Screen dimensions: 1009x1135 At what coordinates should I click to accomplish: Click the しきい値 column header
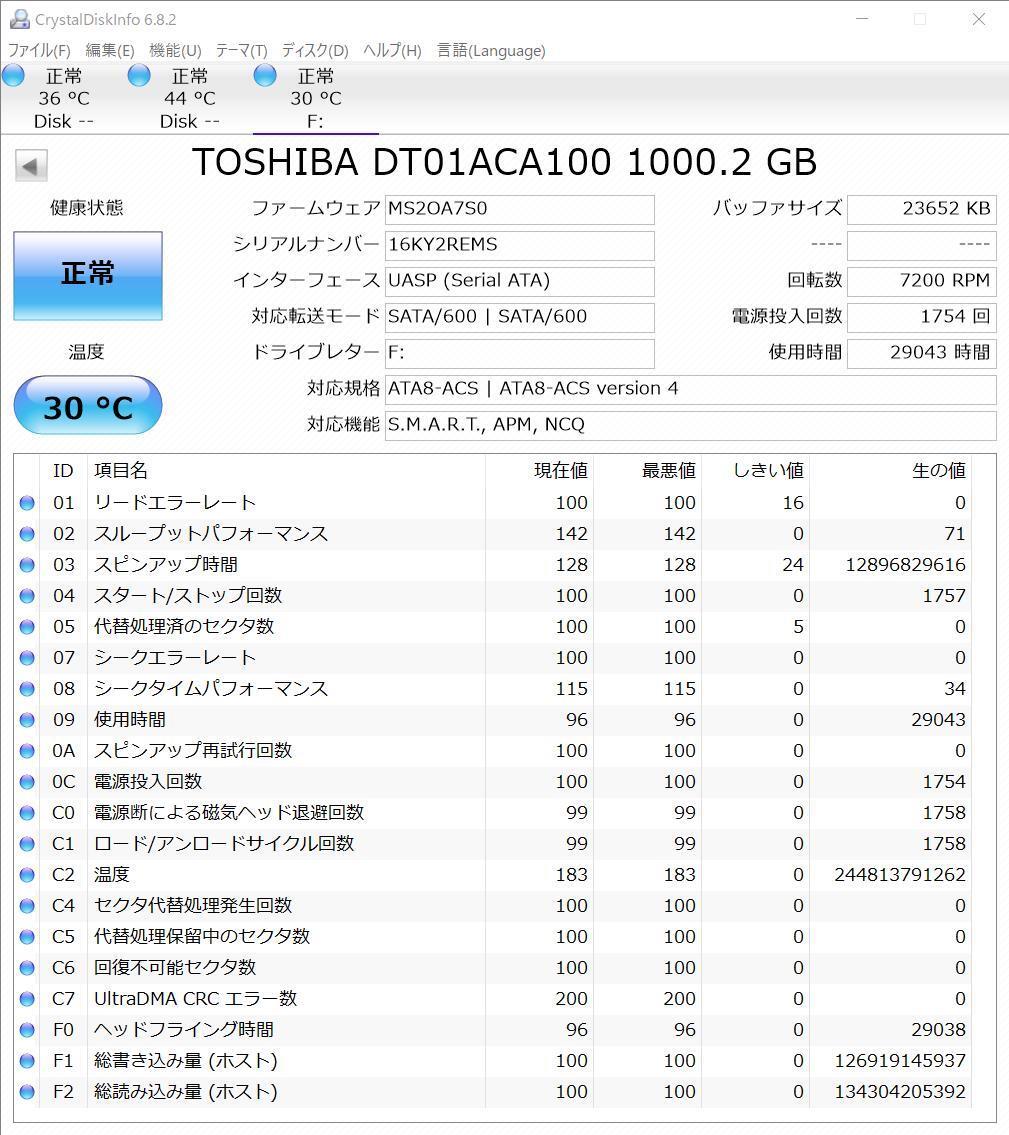tap(755, 471)
